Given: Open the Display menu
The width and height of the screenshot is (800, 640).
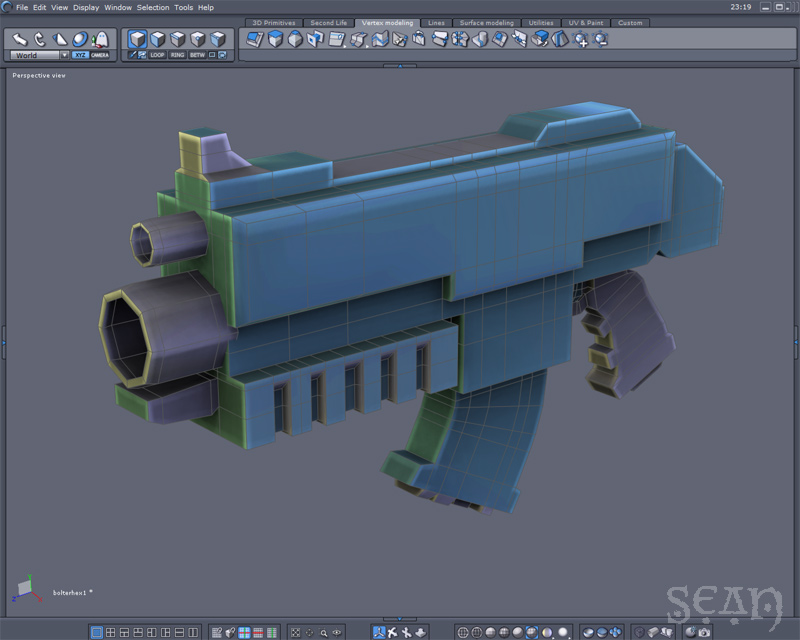Looking at the screenshot, I should click(86, 7).
